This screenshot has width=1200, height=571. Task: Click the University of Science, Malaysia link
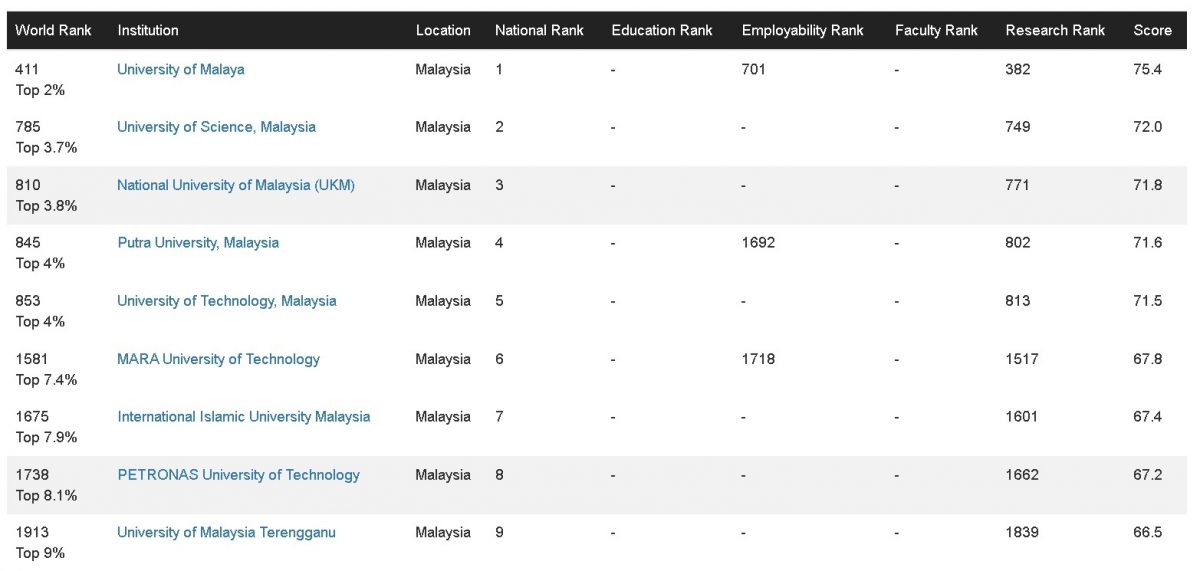coord(216,127)
